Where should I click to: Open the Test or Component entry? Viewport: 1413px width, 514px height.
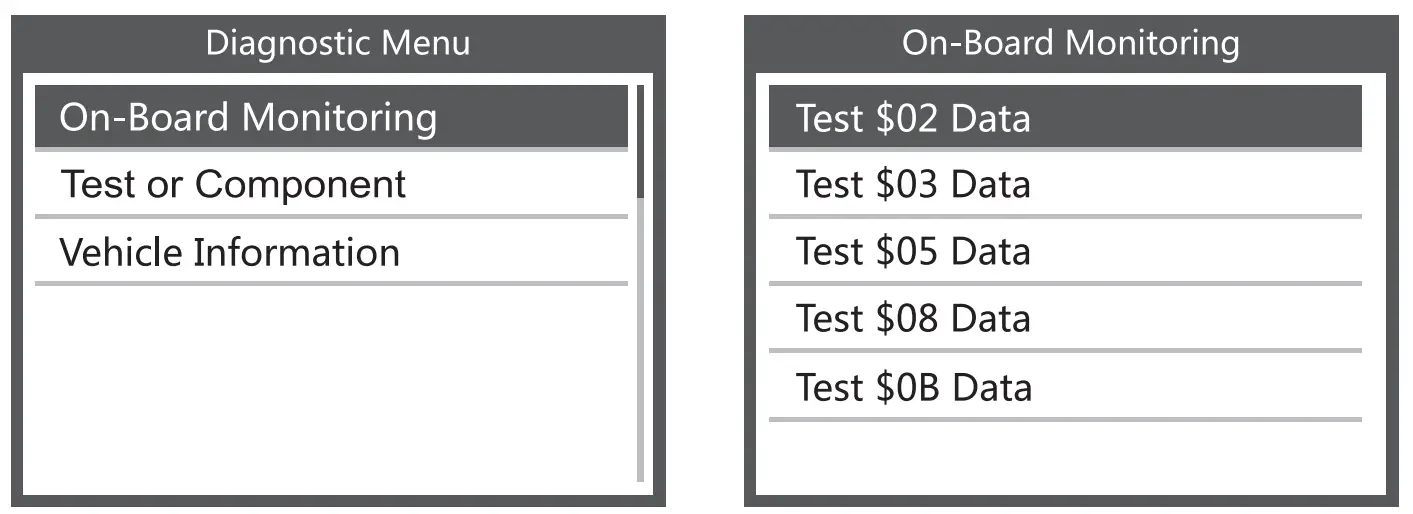tap(330, 185)
